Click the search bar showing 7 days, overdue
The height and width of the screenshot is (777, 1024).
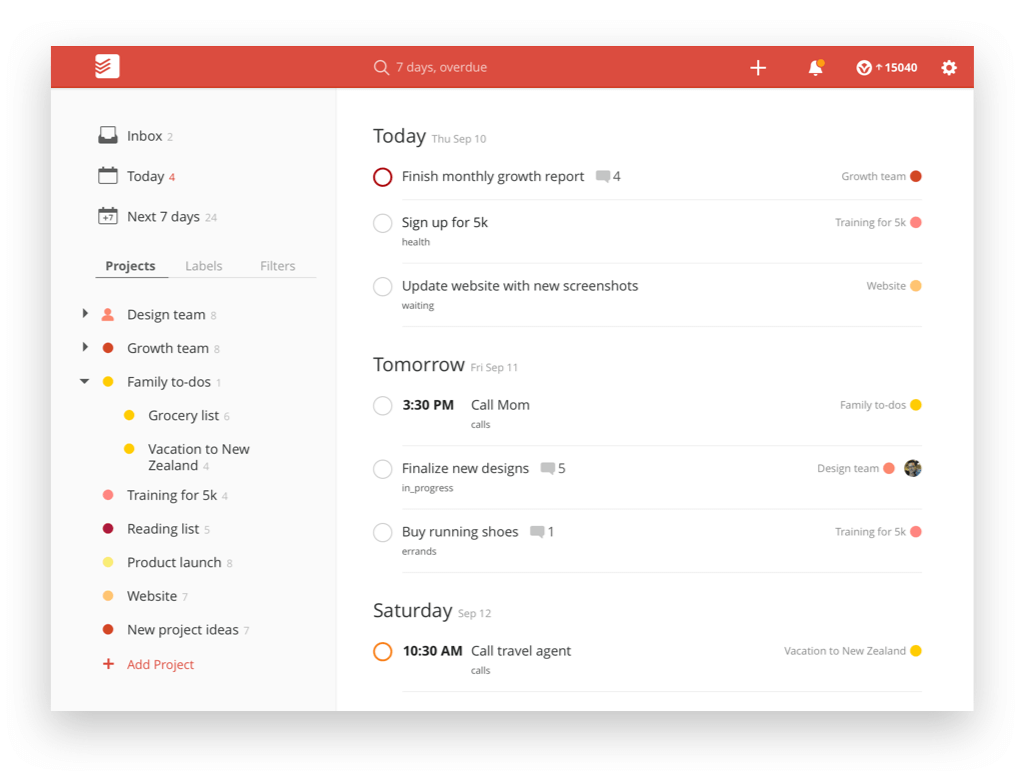[440, 67]
